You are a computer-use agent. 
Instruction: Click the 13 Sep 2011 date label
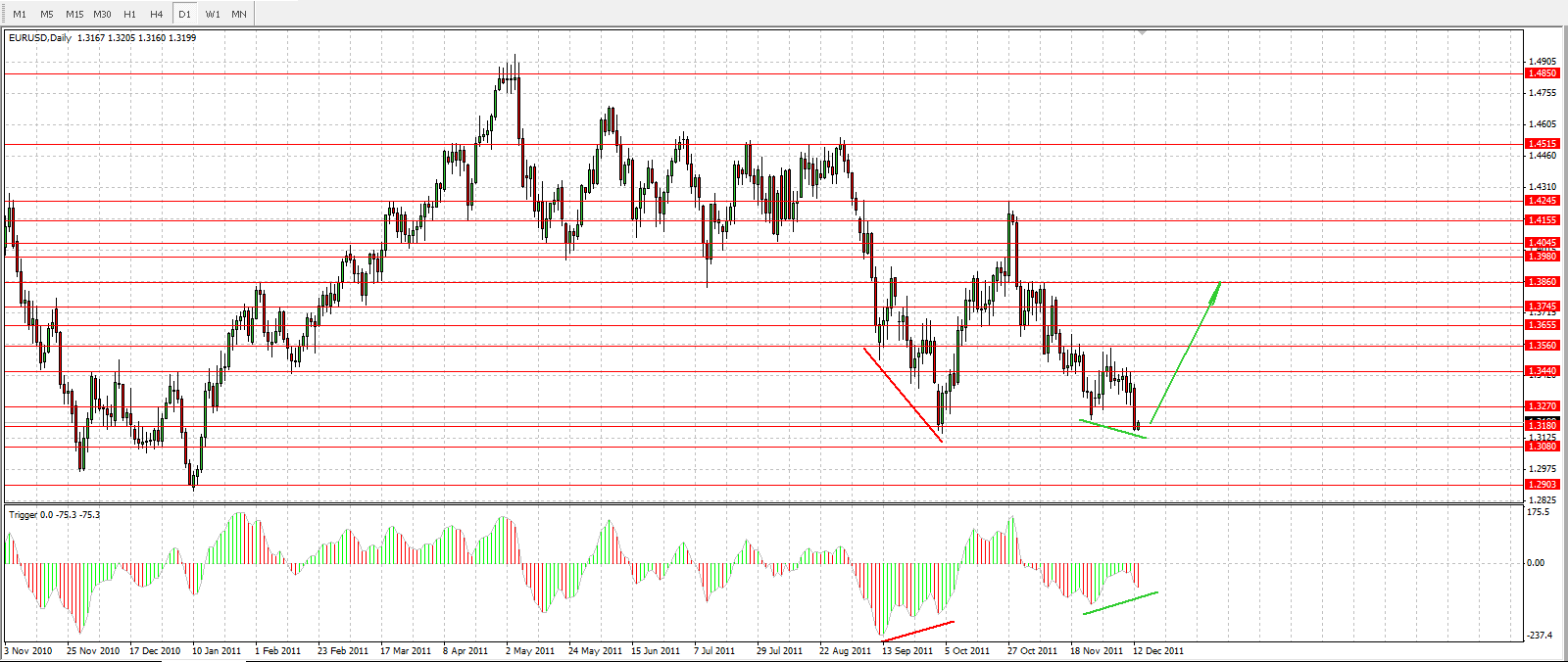(x=907, y=651)
